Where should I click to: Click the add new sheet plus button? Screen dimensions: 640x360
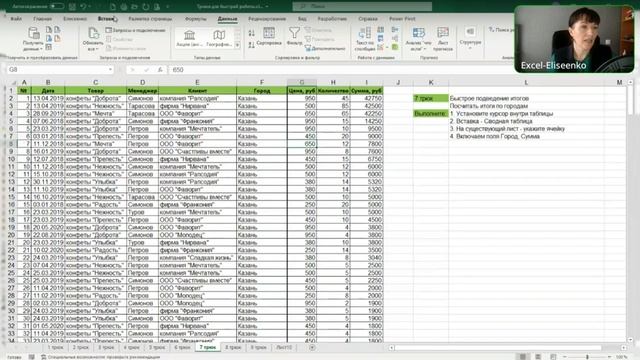(312, 347)
